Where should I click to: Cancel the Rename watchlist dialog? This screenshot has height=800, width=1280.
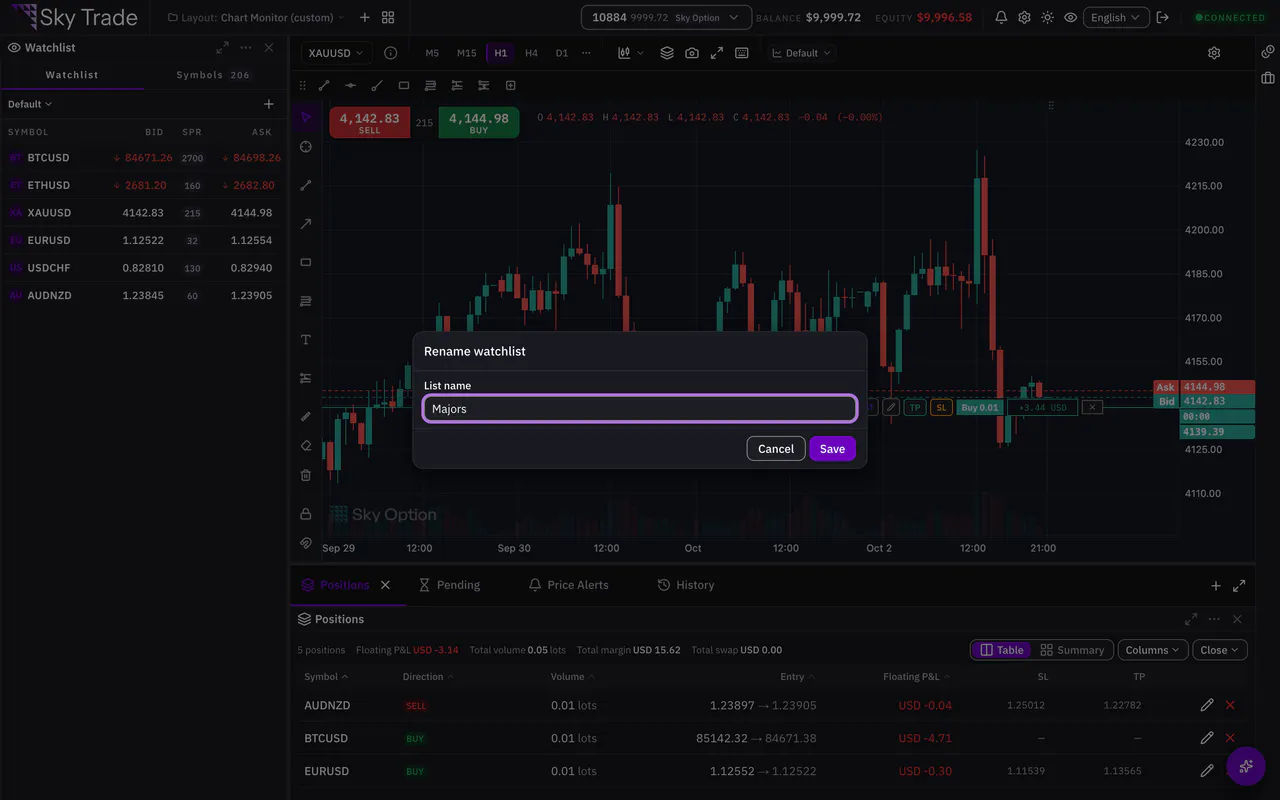pyautogui.click(x=776, y=449)
